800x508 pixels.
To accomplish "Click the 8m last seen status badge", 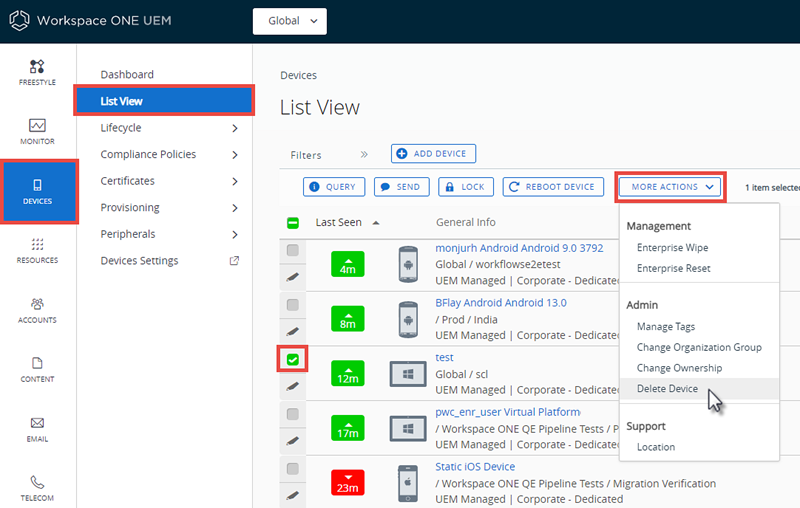I will [x=347, y=319].
